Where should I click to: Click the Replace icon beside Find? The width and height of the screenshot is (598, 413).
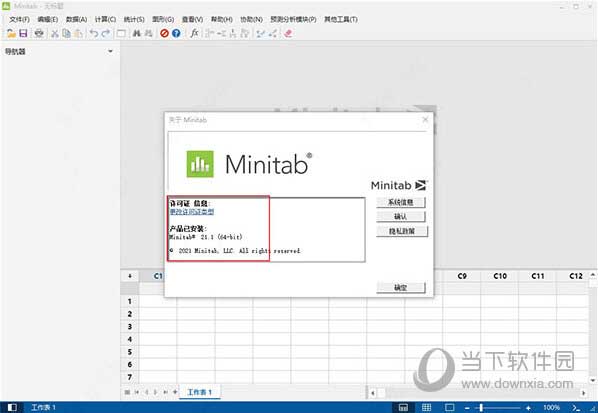pos(148,34)
